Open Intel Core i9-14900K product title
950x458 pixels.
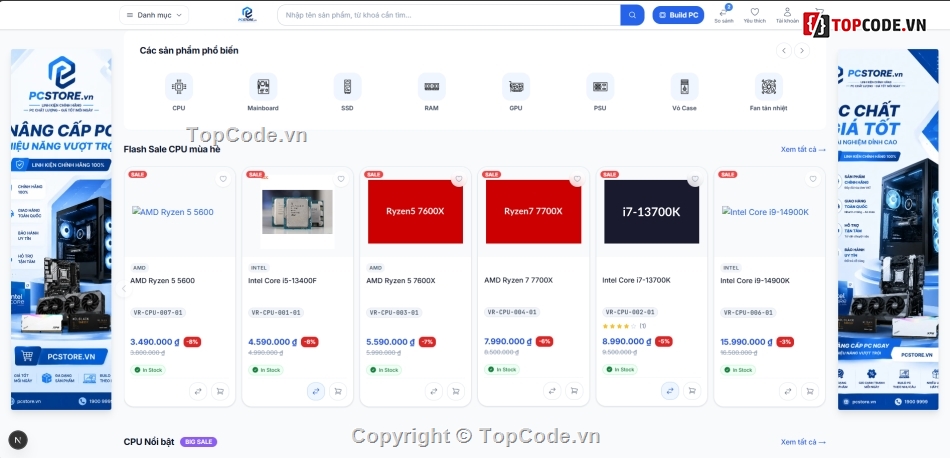coord(755,280)
